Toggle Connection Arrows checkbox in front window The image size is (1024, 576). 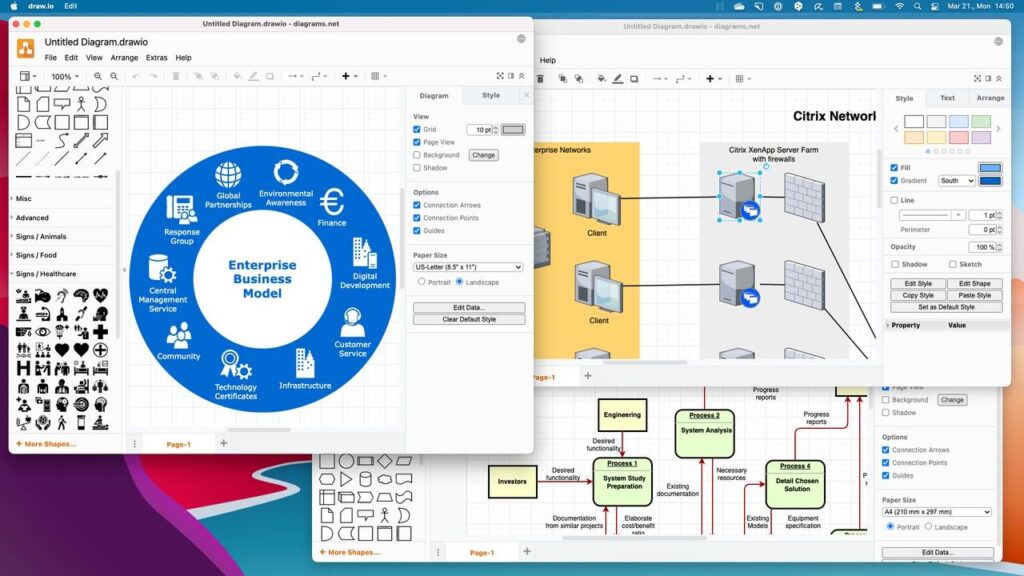click(x=417, y=205)
